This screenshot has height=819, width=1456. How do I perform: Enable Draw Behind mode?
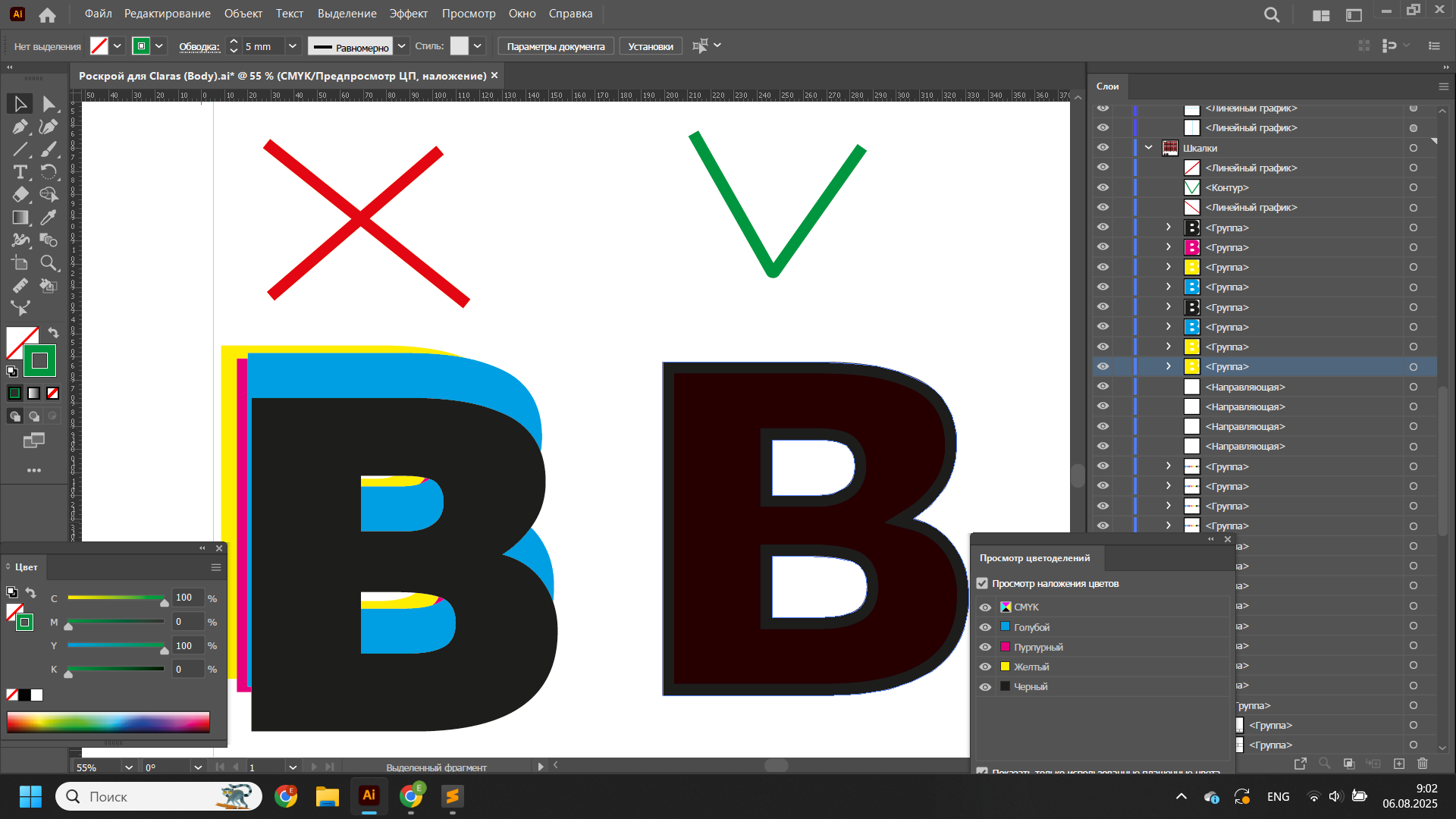34,416
